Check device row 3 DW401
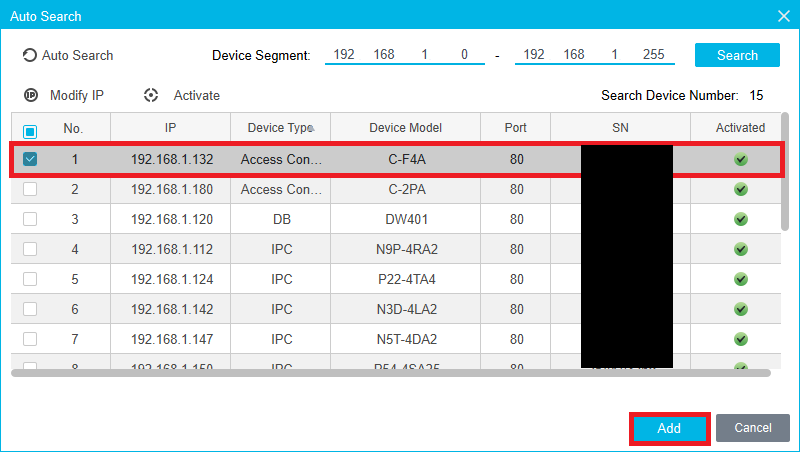 [30, 219]
